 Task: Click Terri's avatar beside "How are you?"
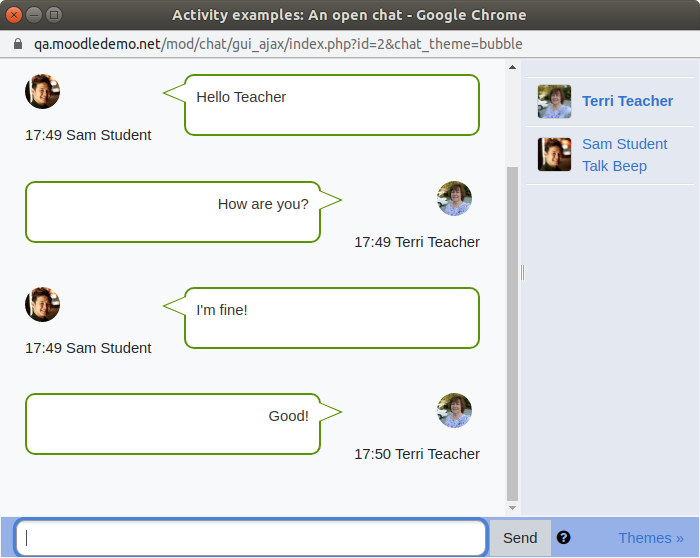point(454,199)
